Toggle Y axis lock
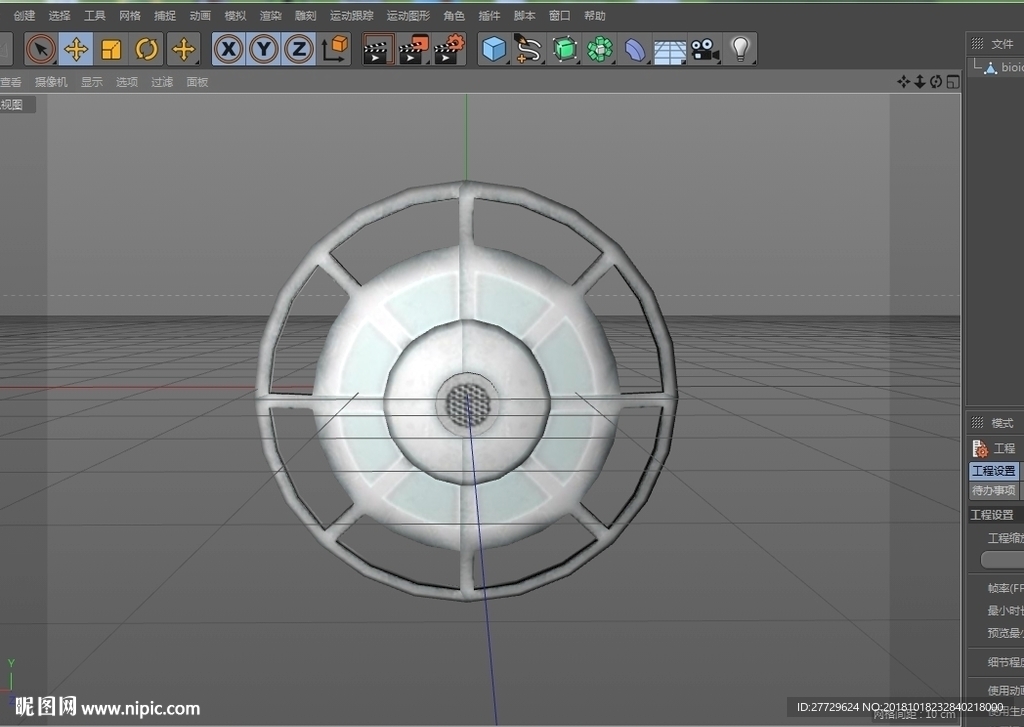This screenshot has height=727, width=1024. click(x=264, y=49)
